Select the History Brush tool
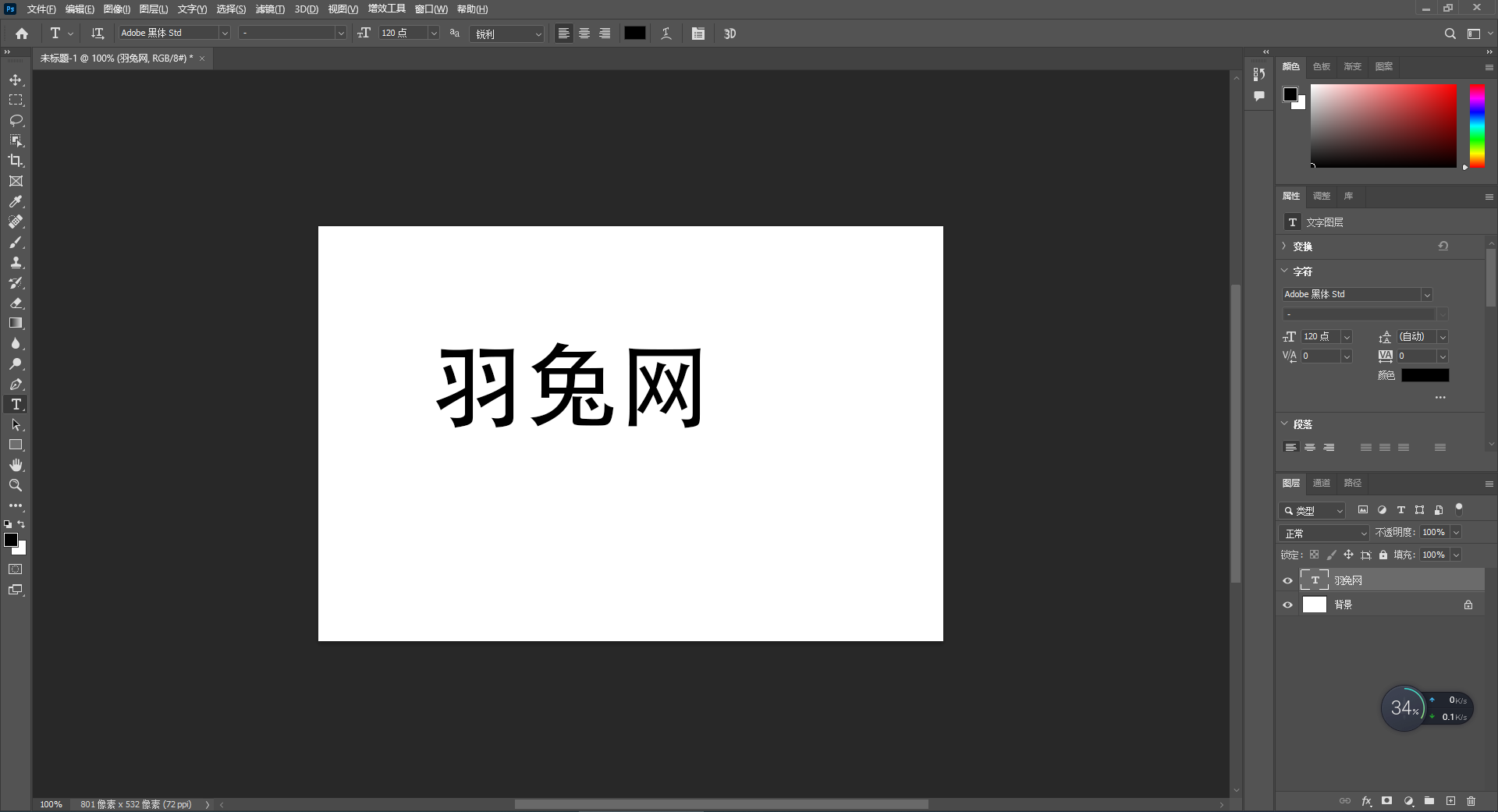This screenshot has height=812, width=1498. 16,282
